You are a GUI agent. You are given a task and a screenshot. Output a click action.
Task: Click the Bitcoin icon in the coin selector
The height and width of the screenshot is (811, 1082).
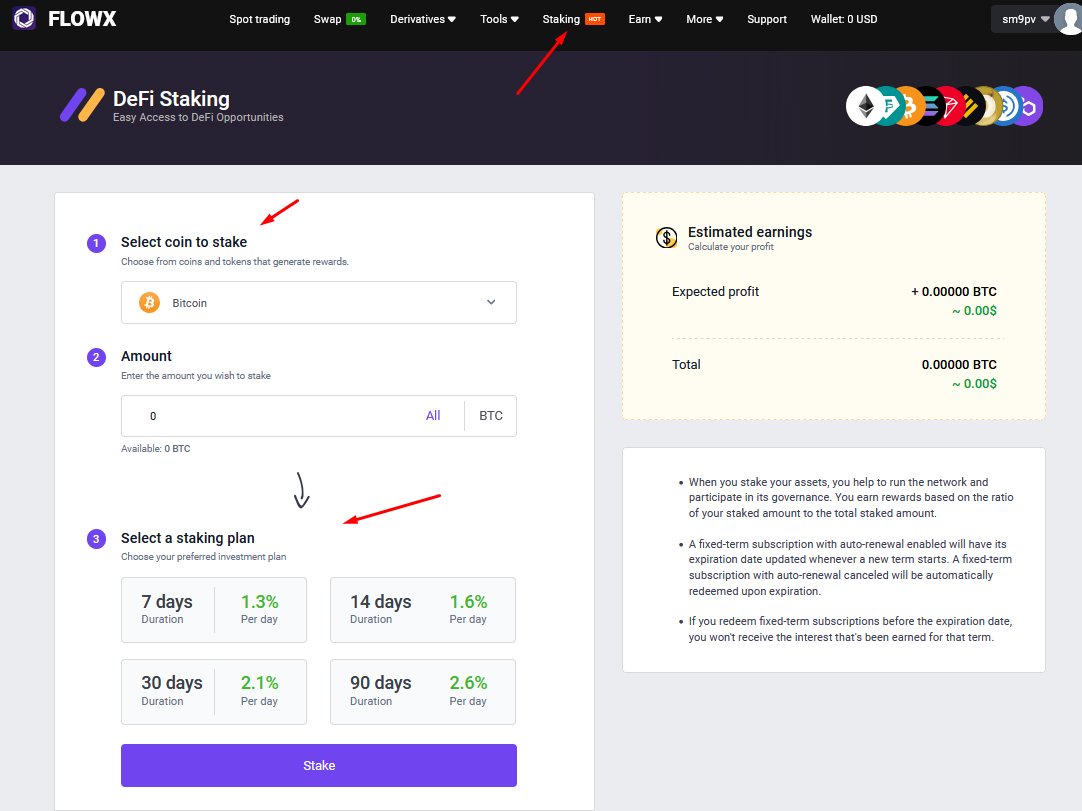click(x=149, y=302)
